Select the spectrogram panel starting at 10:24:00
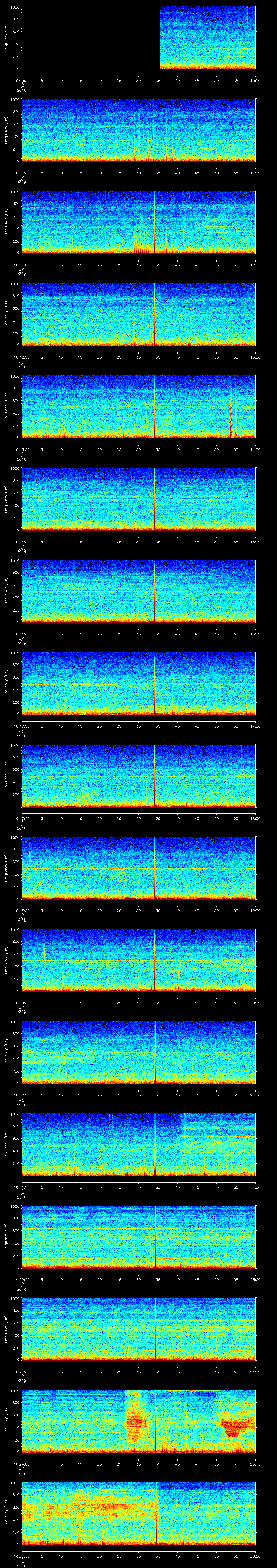Screen dimensions: 277x1568 (x=139, y=1421)
